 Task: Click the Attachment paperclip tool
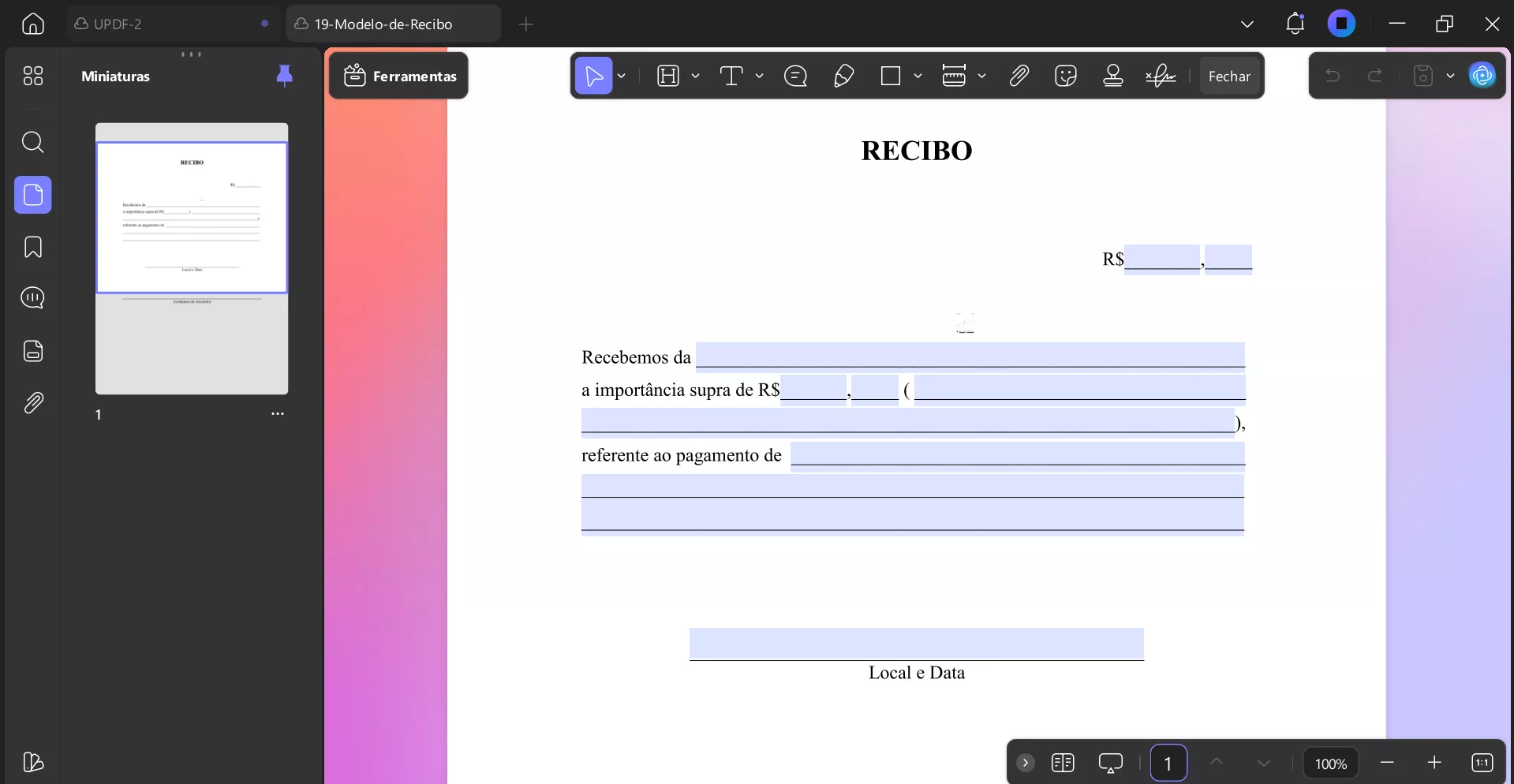1019,76
